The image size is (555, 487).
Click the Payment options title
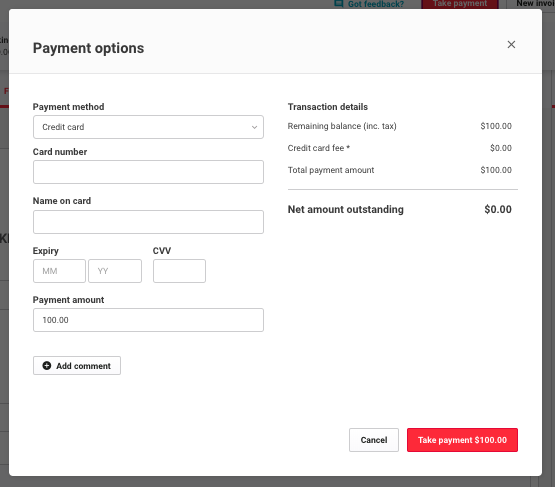tap(88, 48)
